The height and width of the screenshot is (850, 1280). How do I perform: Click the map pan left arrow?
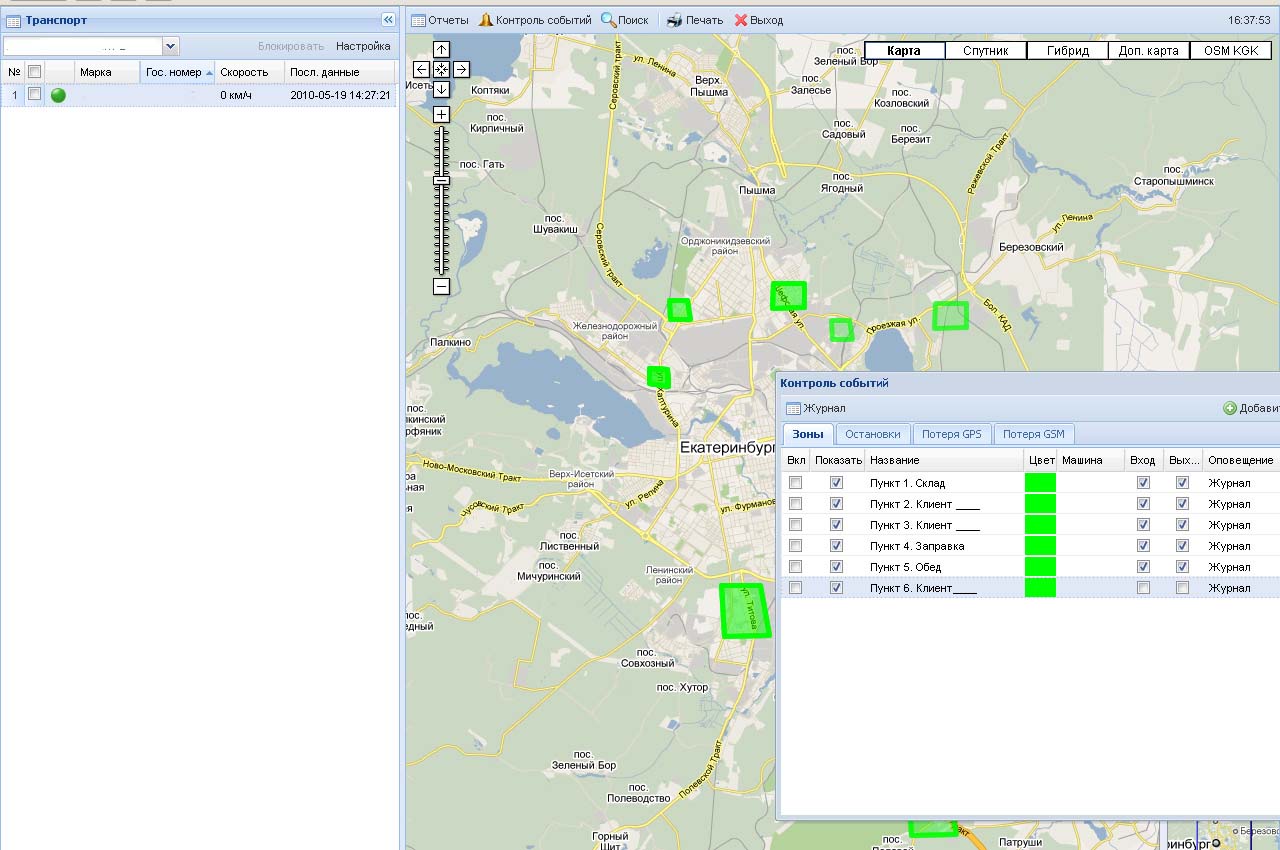[421, 69]
